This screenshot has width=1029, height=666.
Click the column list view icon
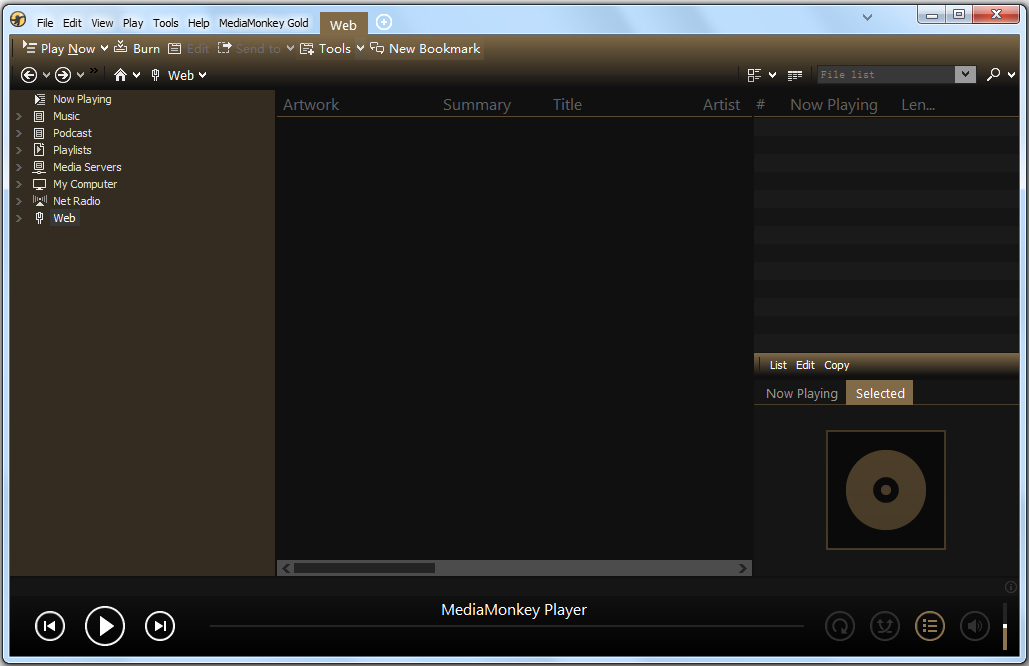coord(795,75)
